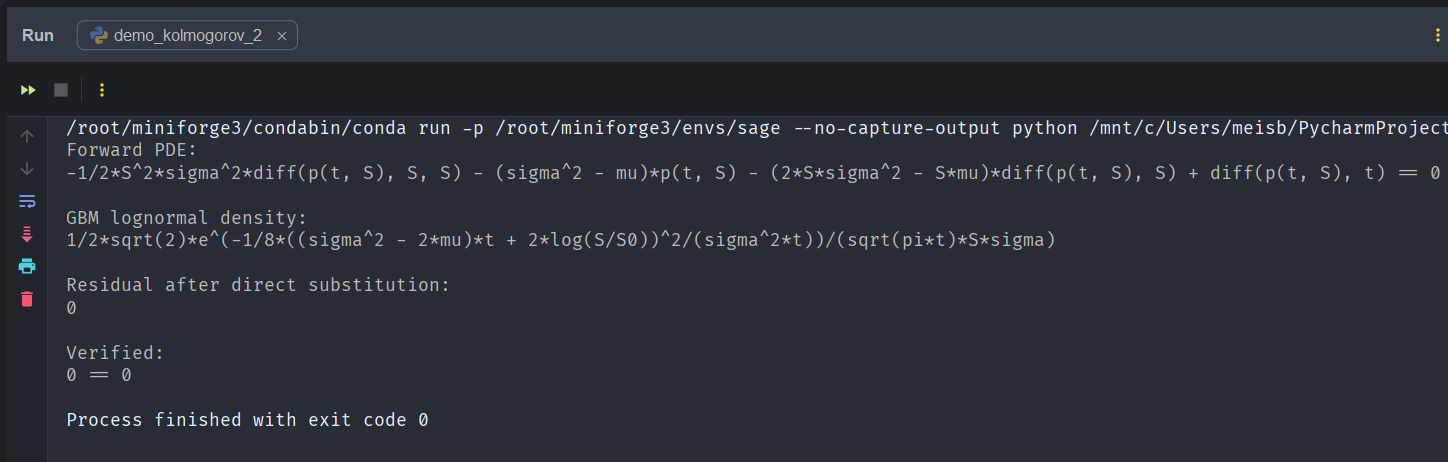Open Run tool window options menu
This screenshot has width=1448, height=462.
[x=1438, y=36]
